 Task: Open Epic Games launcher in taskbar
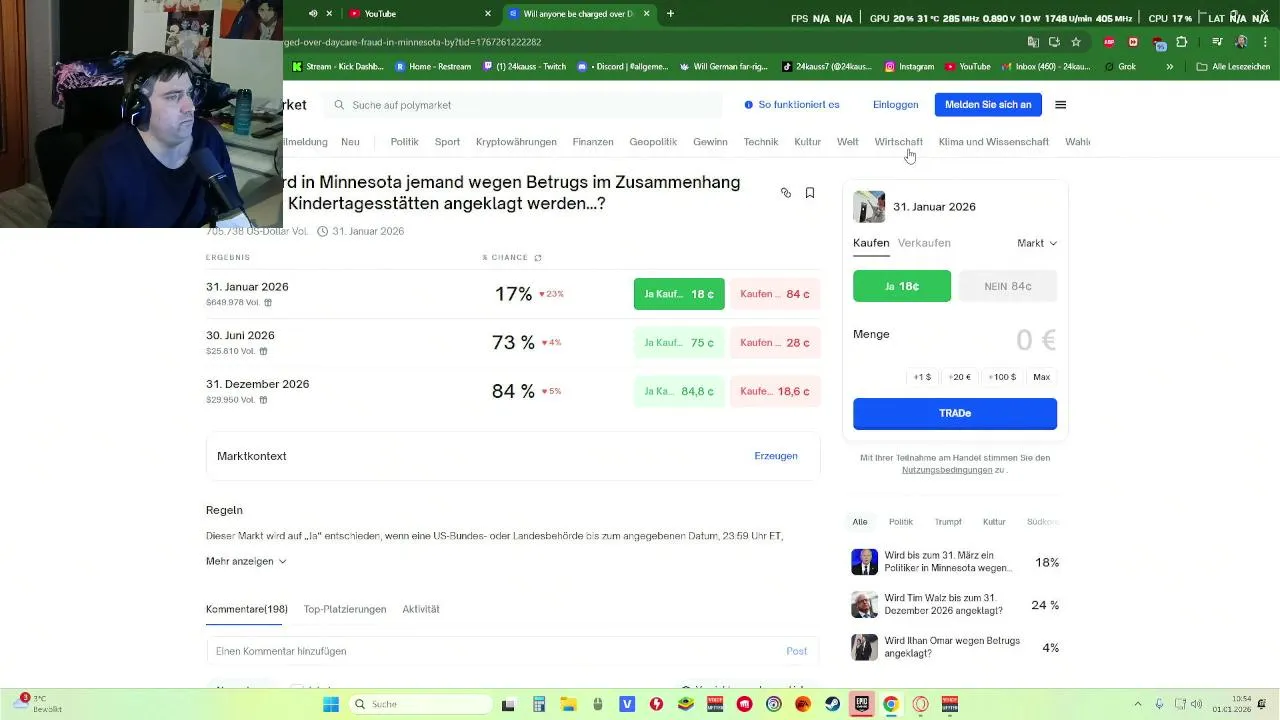[861, 704]
